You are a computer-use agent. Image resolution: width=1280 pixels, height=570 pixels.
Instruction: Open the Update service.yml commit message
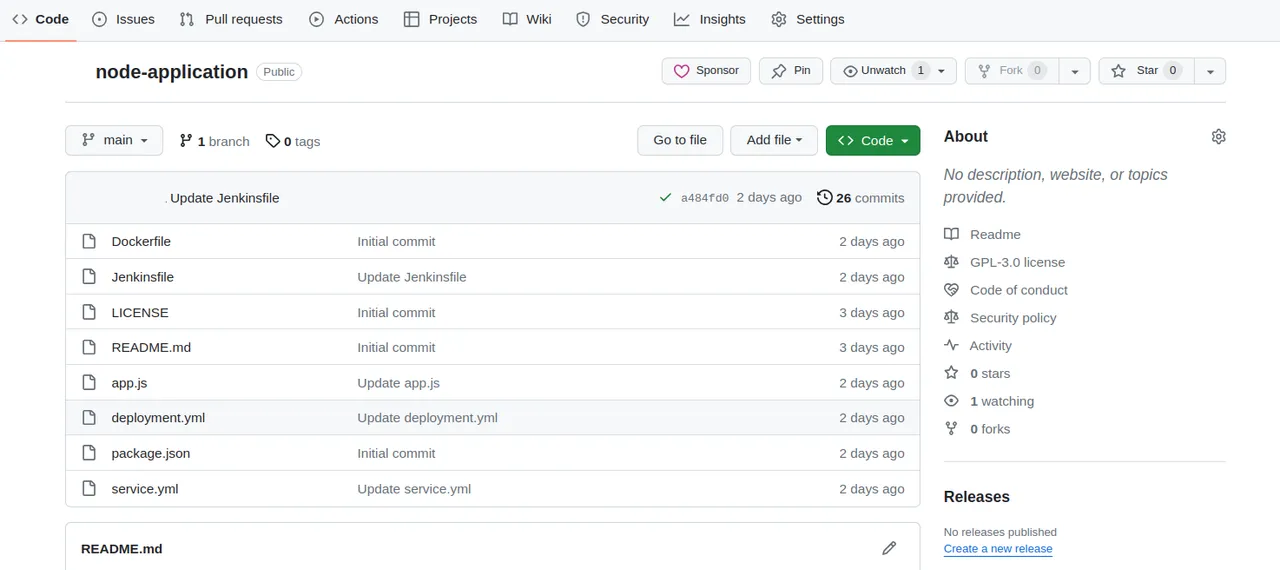click(x=414, y=489)
